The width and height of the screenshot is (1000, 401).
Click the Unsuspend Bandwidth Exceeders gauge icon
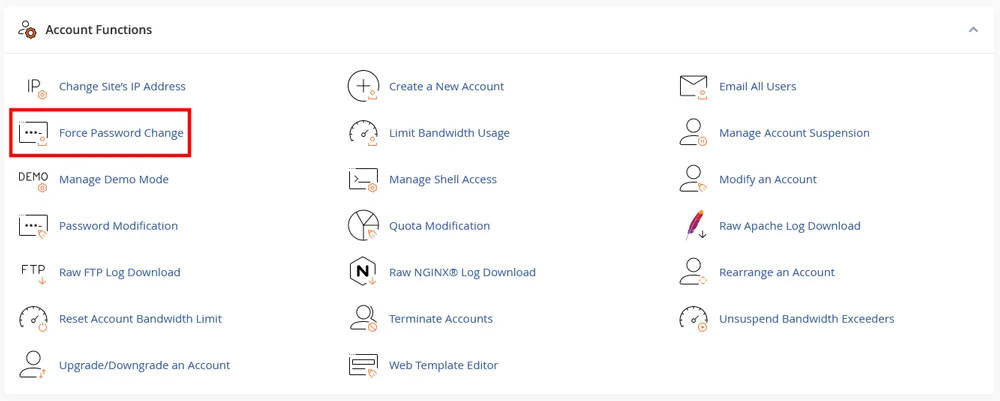pos(694,319)
